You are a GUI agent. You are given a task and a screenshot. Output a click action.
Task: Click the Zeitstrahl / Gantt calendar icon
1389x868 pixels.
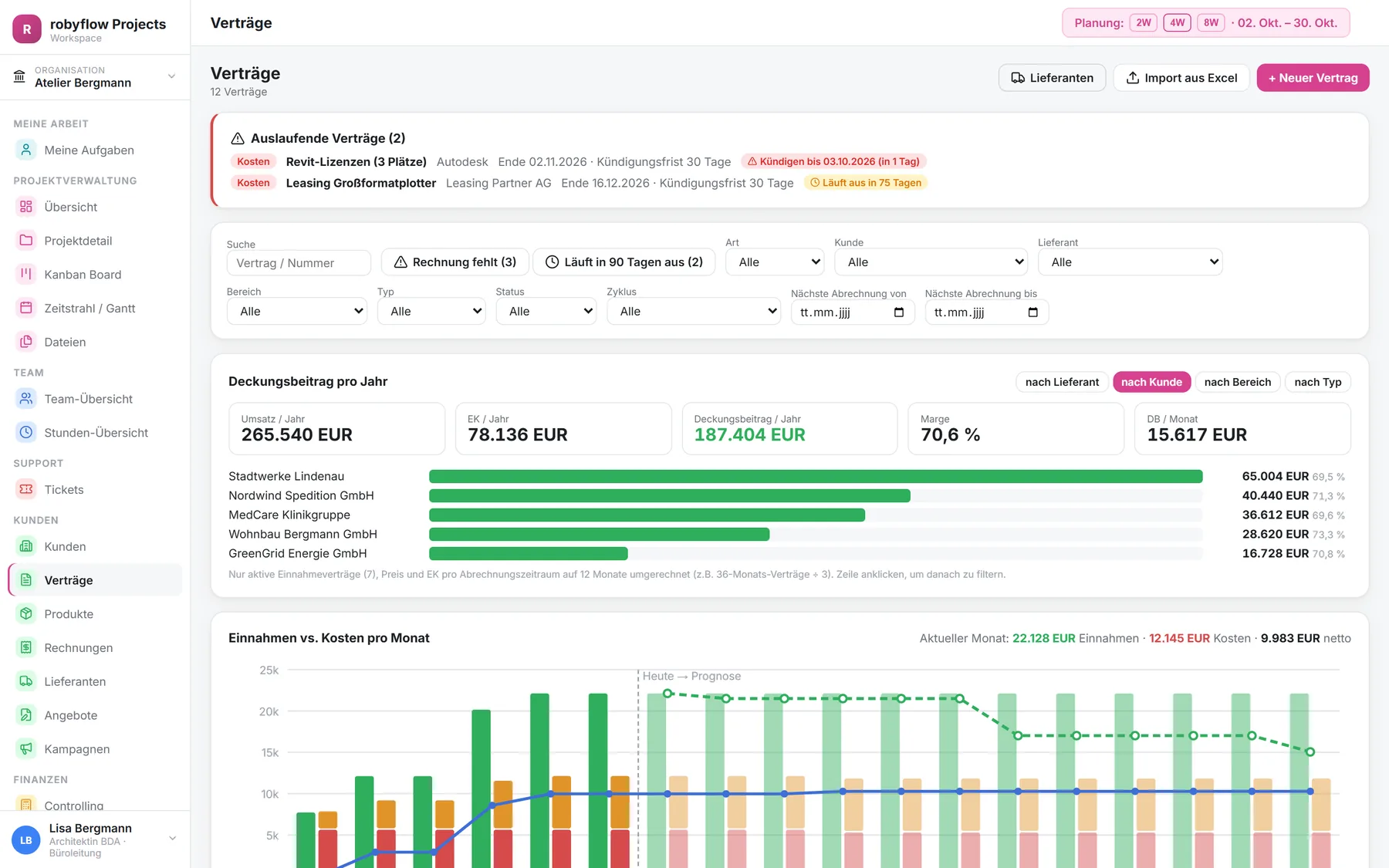[x=26, y=308]
